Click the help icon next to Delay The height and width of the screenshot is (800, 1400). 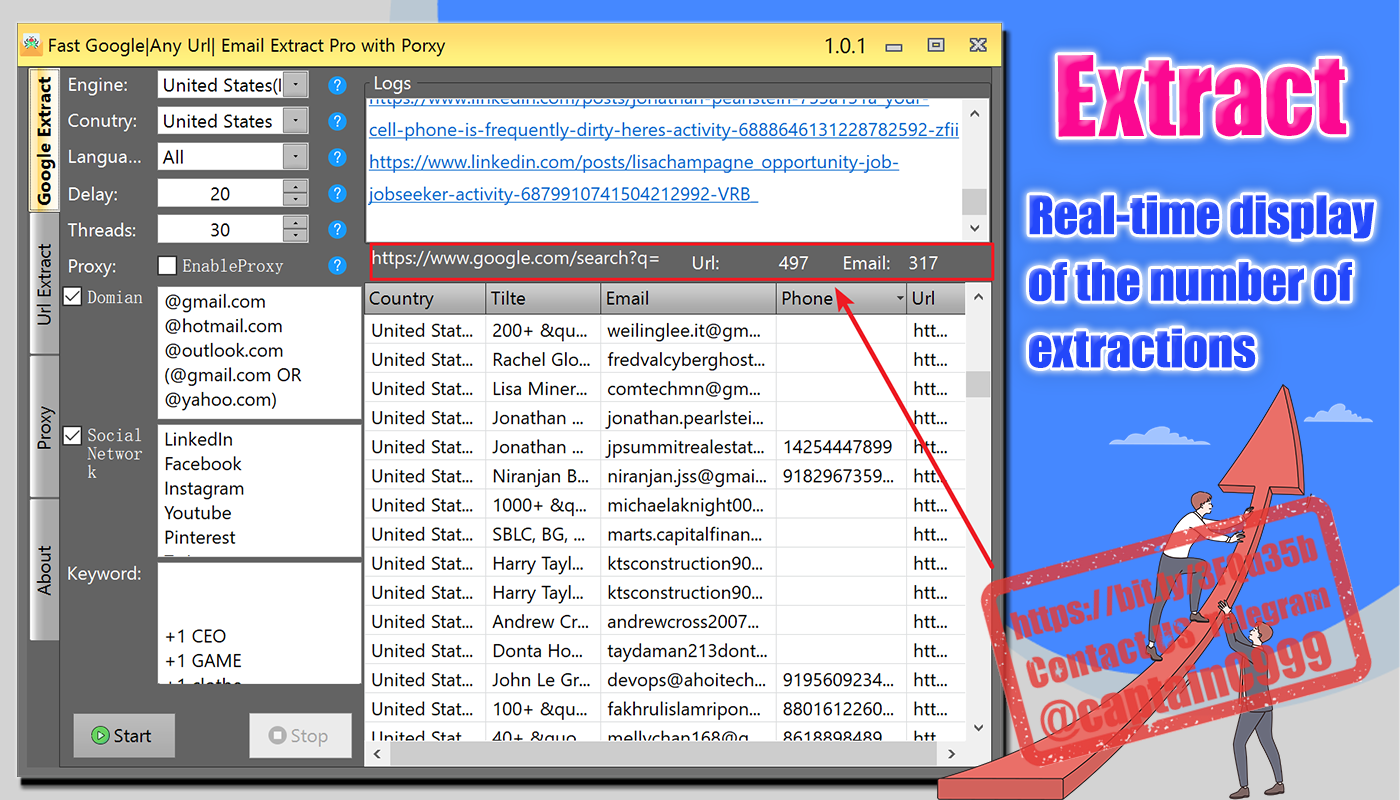click(x=337, y=193)
